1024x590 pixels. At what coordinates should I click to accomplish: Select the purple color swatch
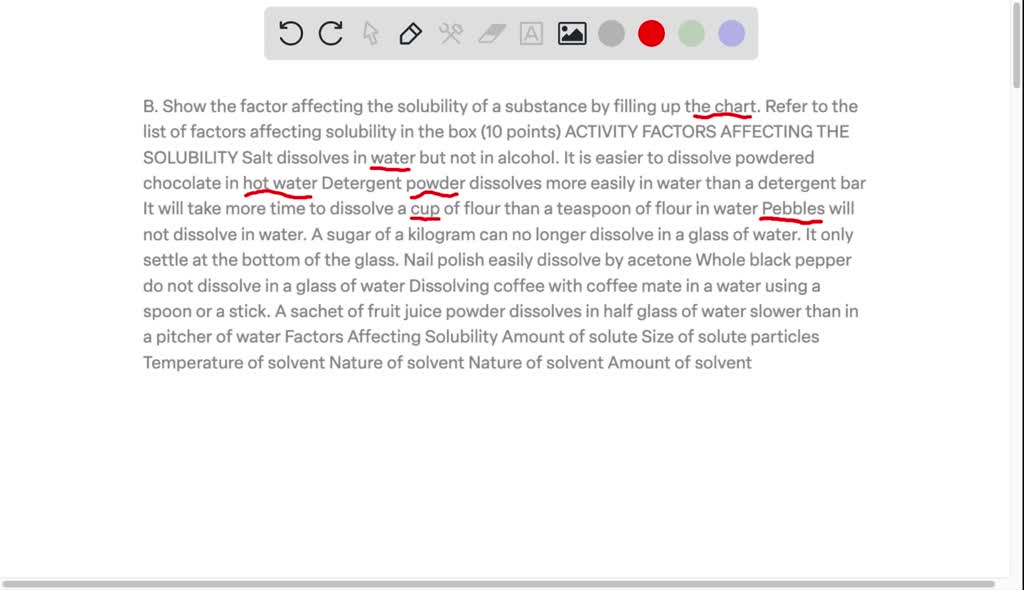pos(731,33)
